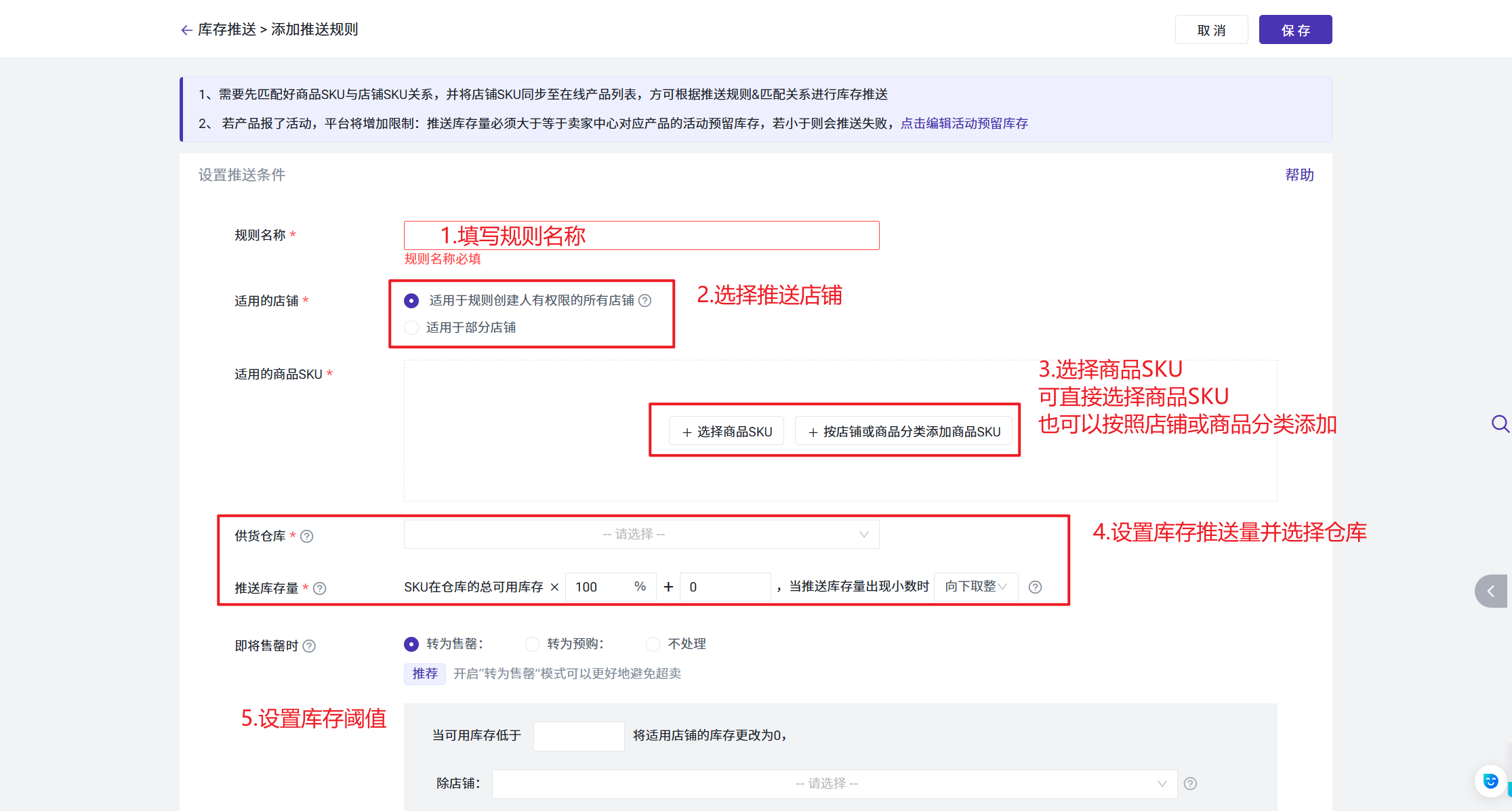1512x811 pixels.
Task: Click the help icon beside 推送库存量
Action: tap(320, 588)
